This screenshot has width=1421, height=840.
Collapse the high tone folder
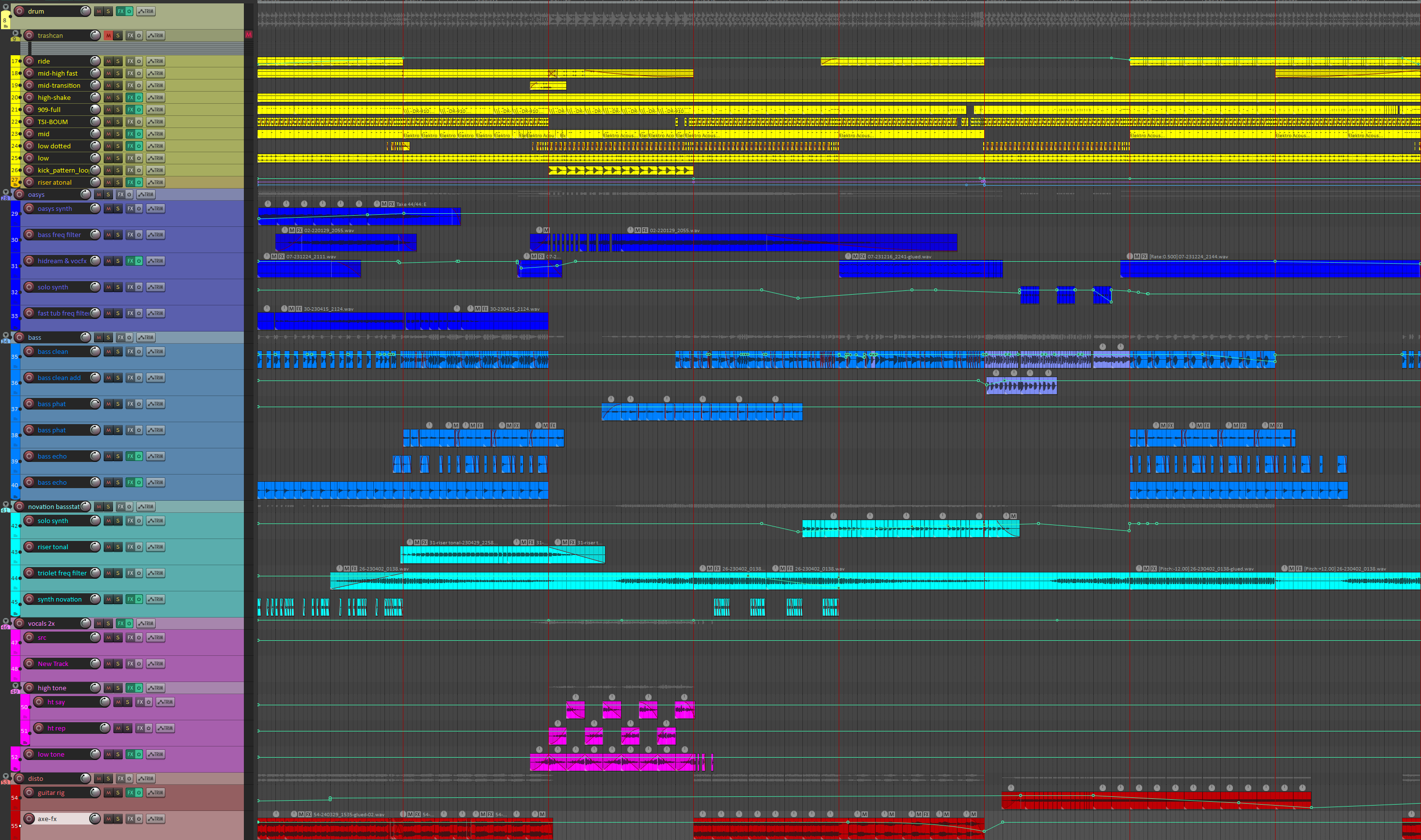tap(16, 685)
